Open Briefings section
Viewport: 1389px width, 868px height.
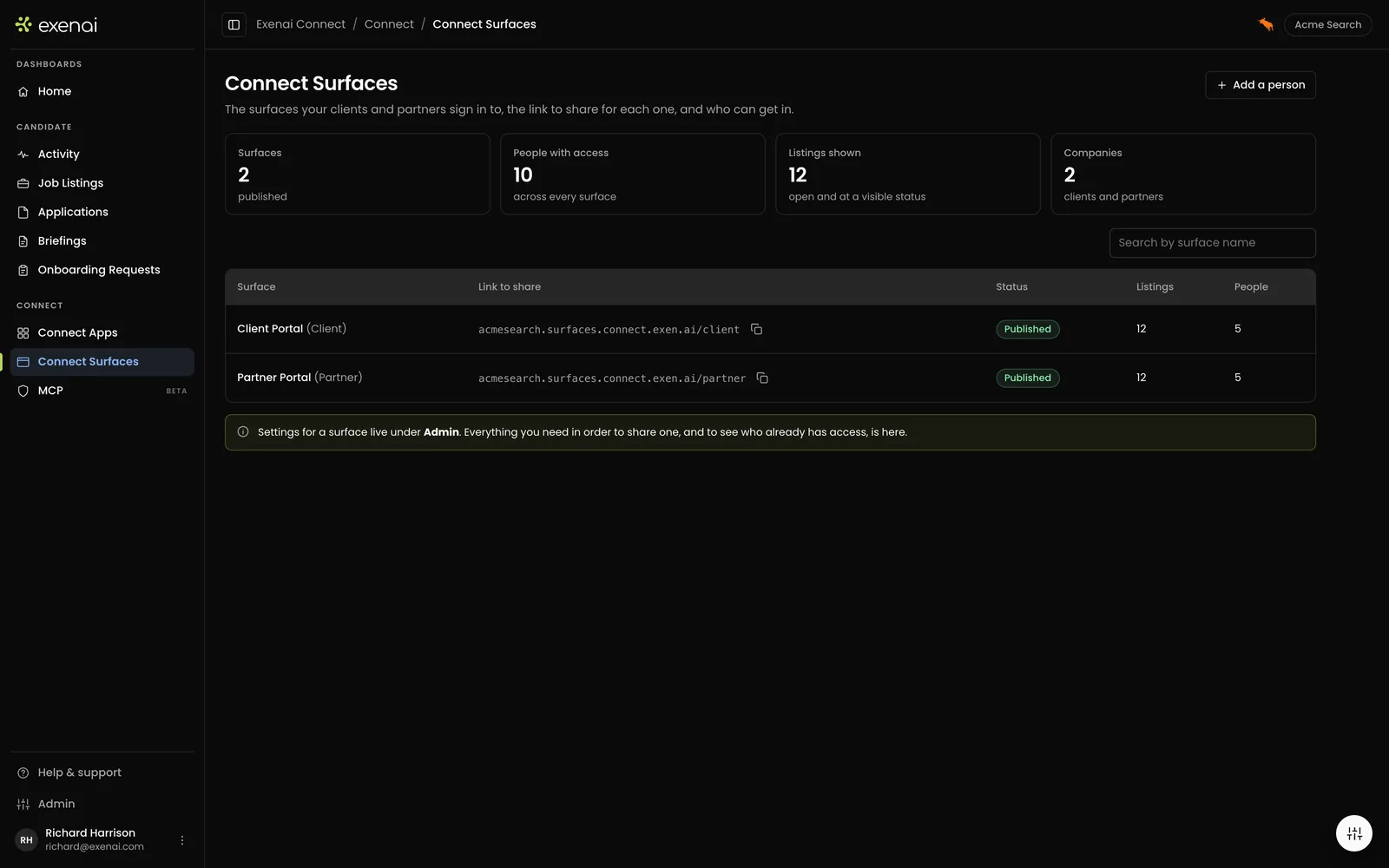(102, 241)
